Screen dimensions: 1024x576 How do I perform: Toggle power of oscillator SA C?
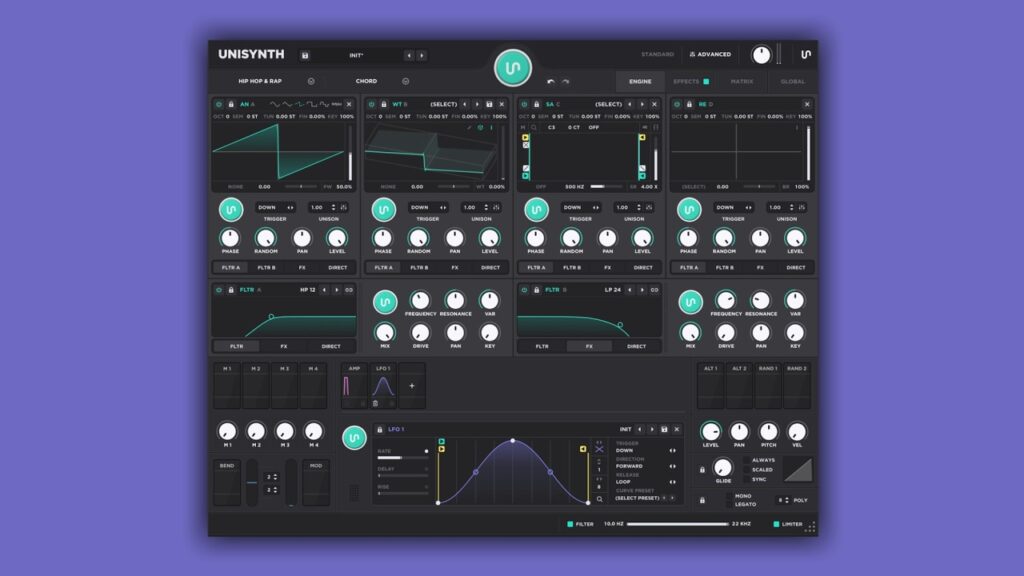pos(524,104)
